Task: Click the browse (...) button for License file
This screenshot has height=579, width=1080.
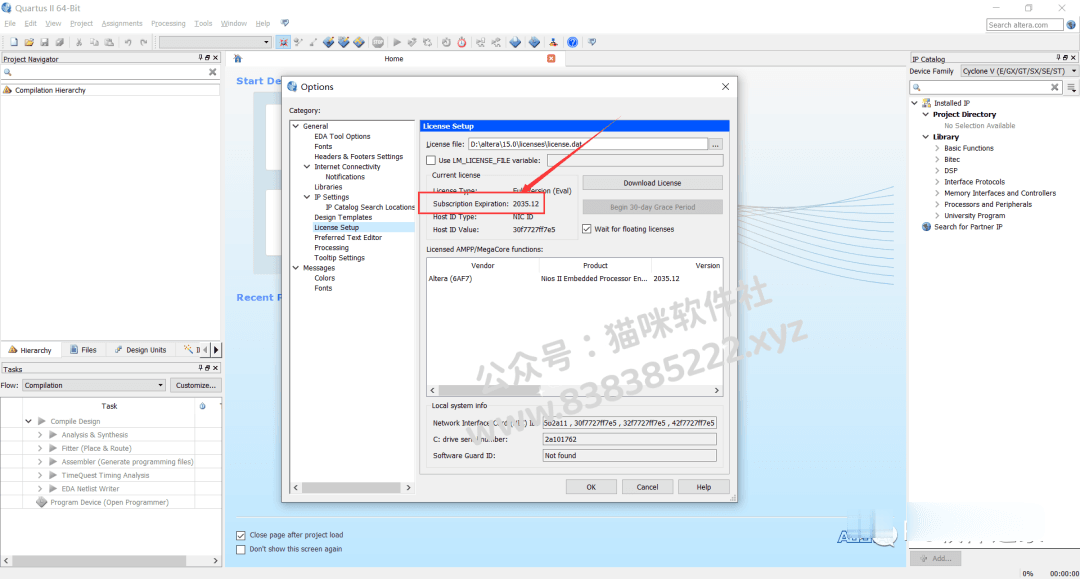Action: click(x=716, y=144)
